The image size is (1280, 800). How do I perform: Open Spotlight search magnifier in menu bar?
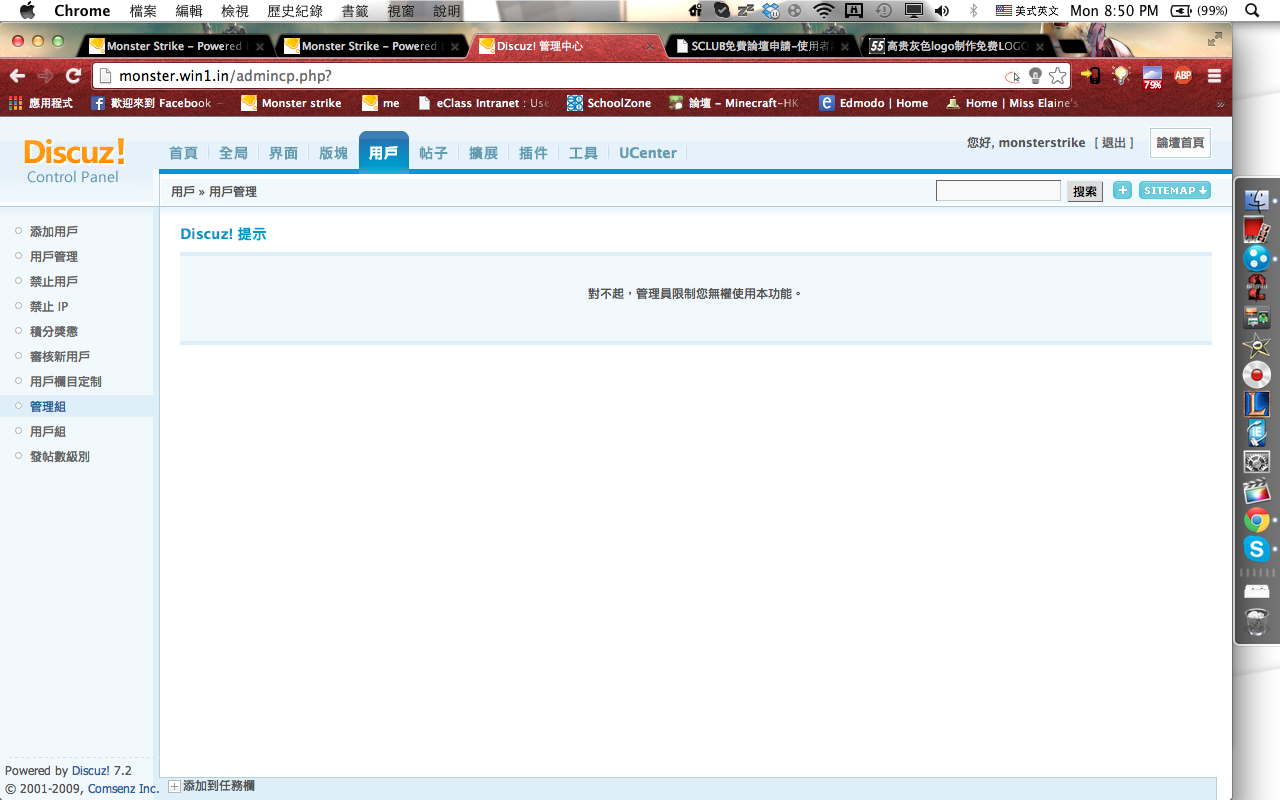click(1252, 10)
